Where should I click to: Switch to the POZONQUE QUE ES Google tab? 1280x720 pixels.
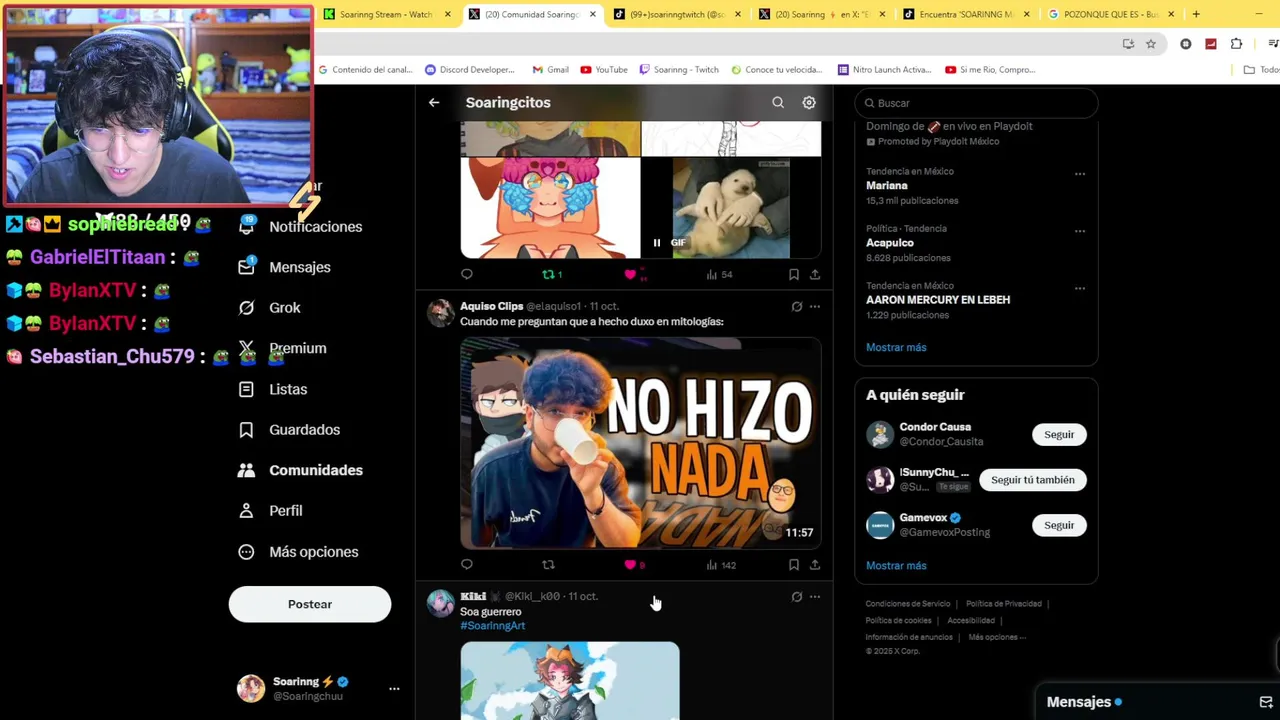pos(1110,14)
